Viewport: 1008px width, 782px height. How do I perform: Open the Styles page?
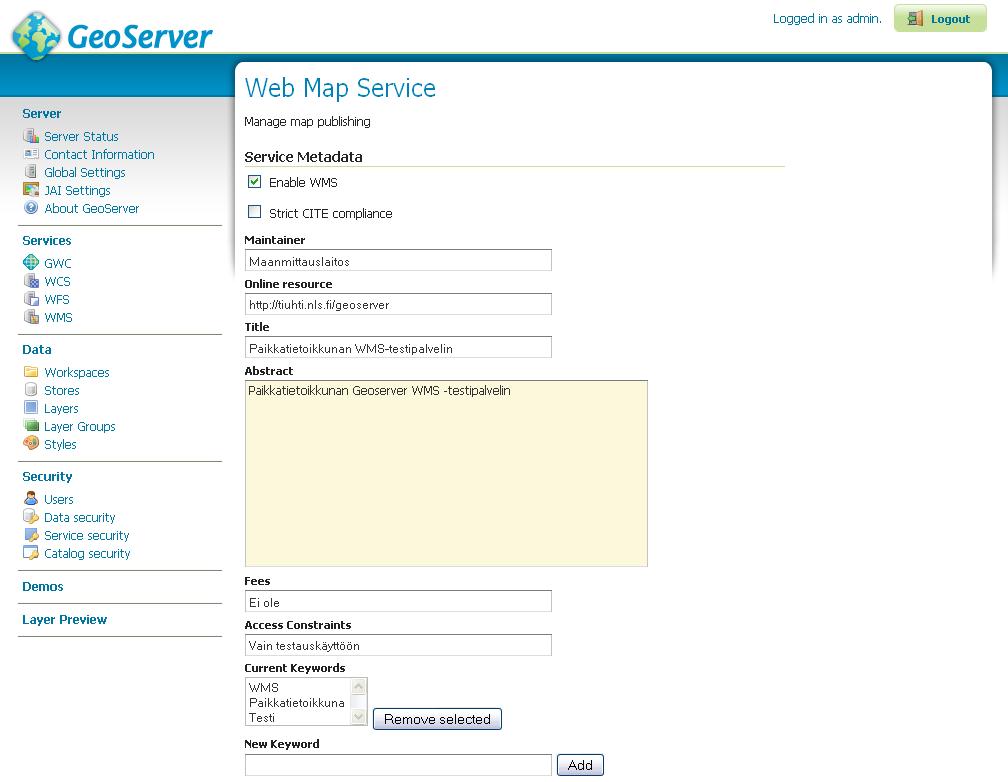[x=60, y=444]
